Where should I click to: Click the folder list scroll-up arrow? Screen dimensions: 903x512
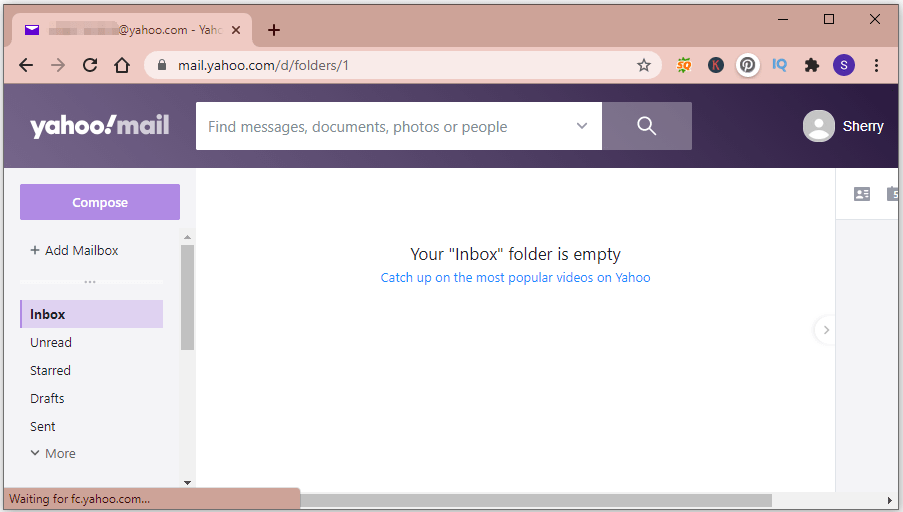coord(187,237)
